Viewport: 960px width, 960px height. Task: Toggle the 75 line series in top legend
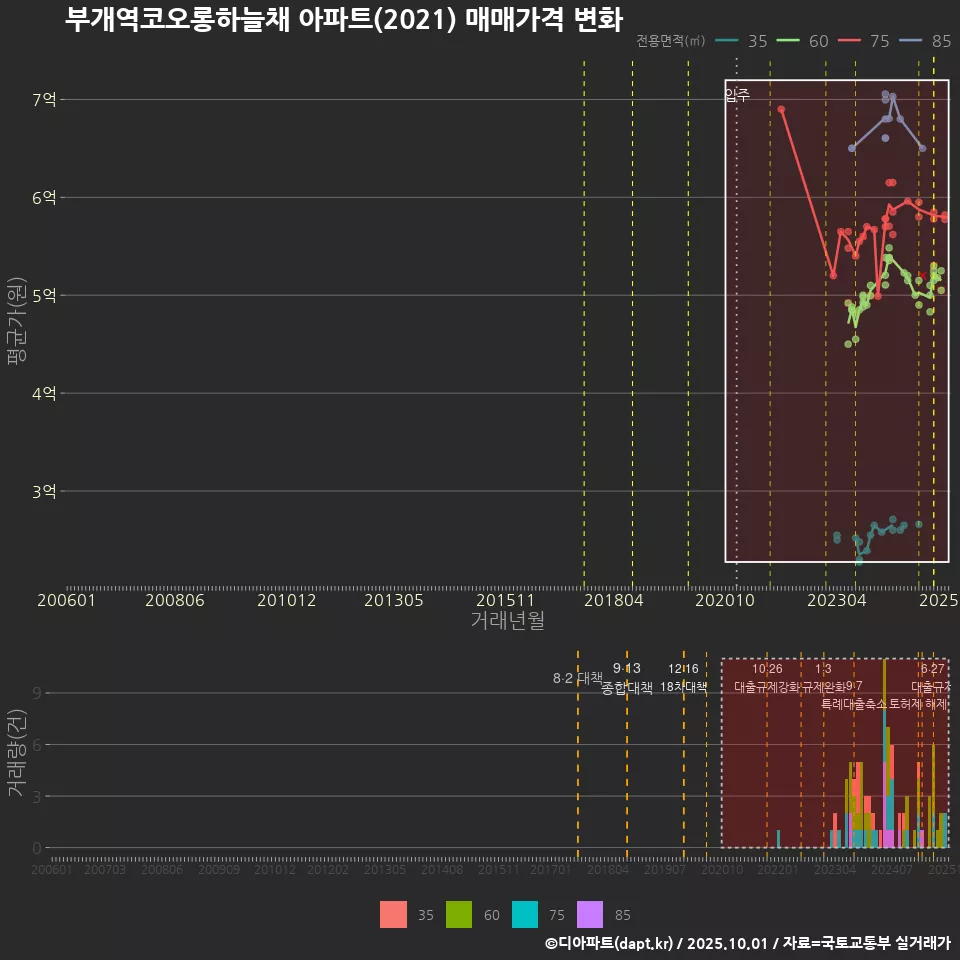(864, 41)
